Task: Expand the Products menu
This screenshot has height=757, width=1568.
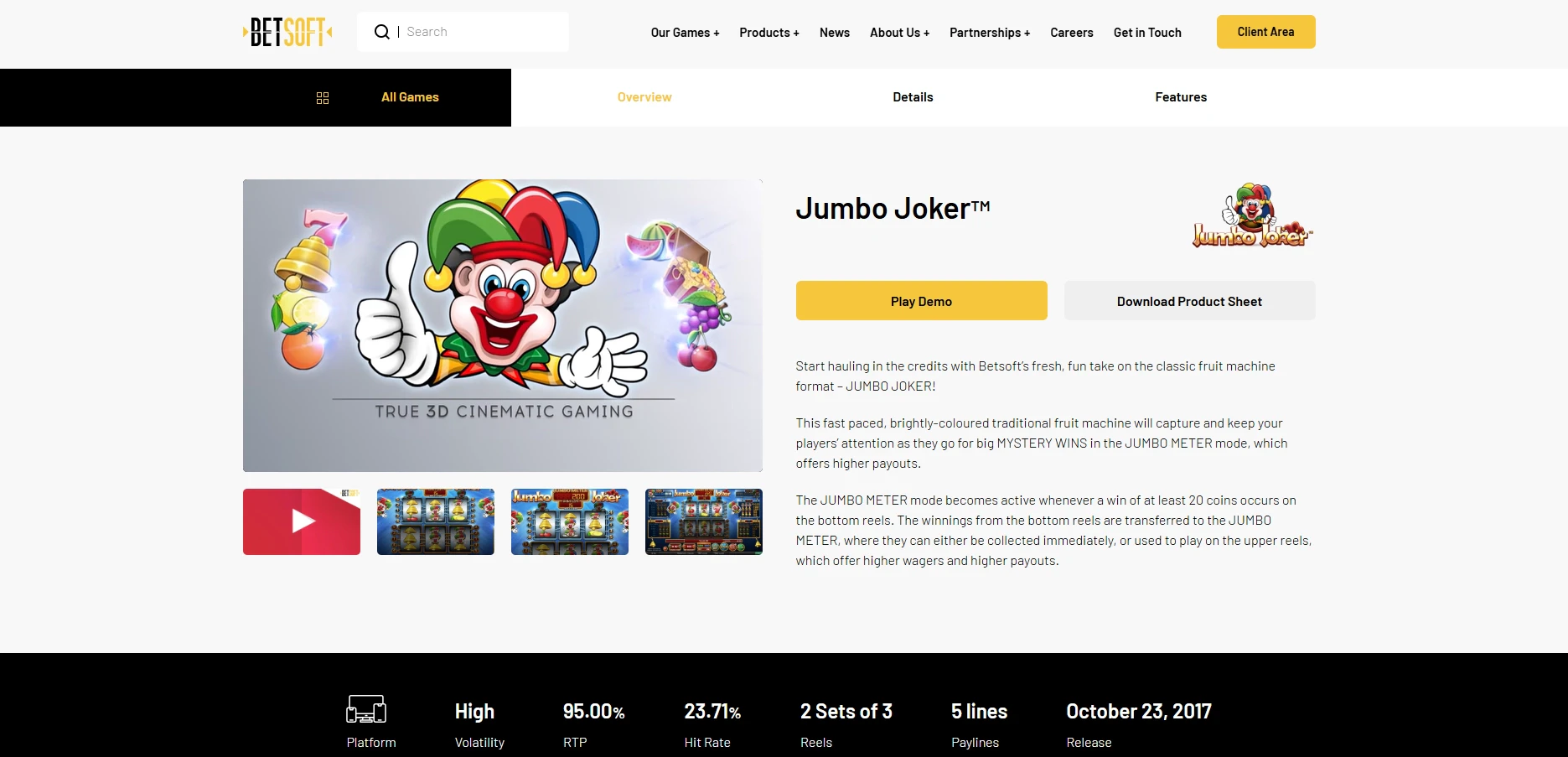Action: (x=768, y=33)
